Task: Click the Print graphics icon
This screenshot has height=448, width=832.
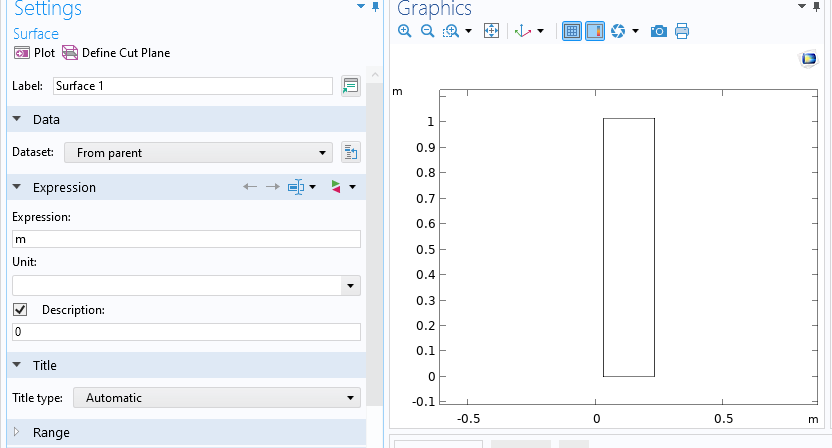Action: (682, 32)
